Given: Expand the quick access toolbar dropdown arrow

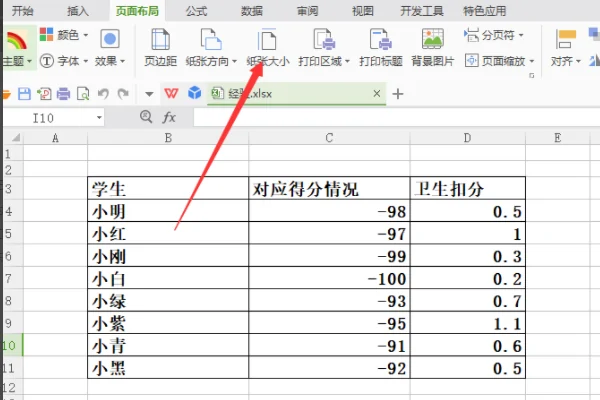Looking at the screenshot, I should [149, 94].
